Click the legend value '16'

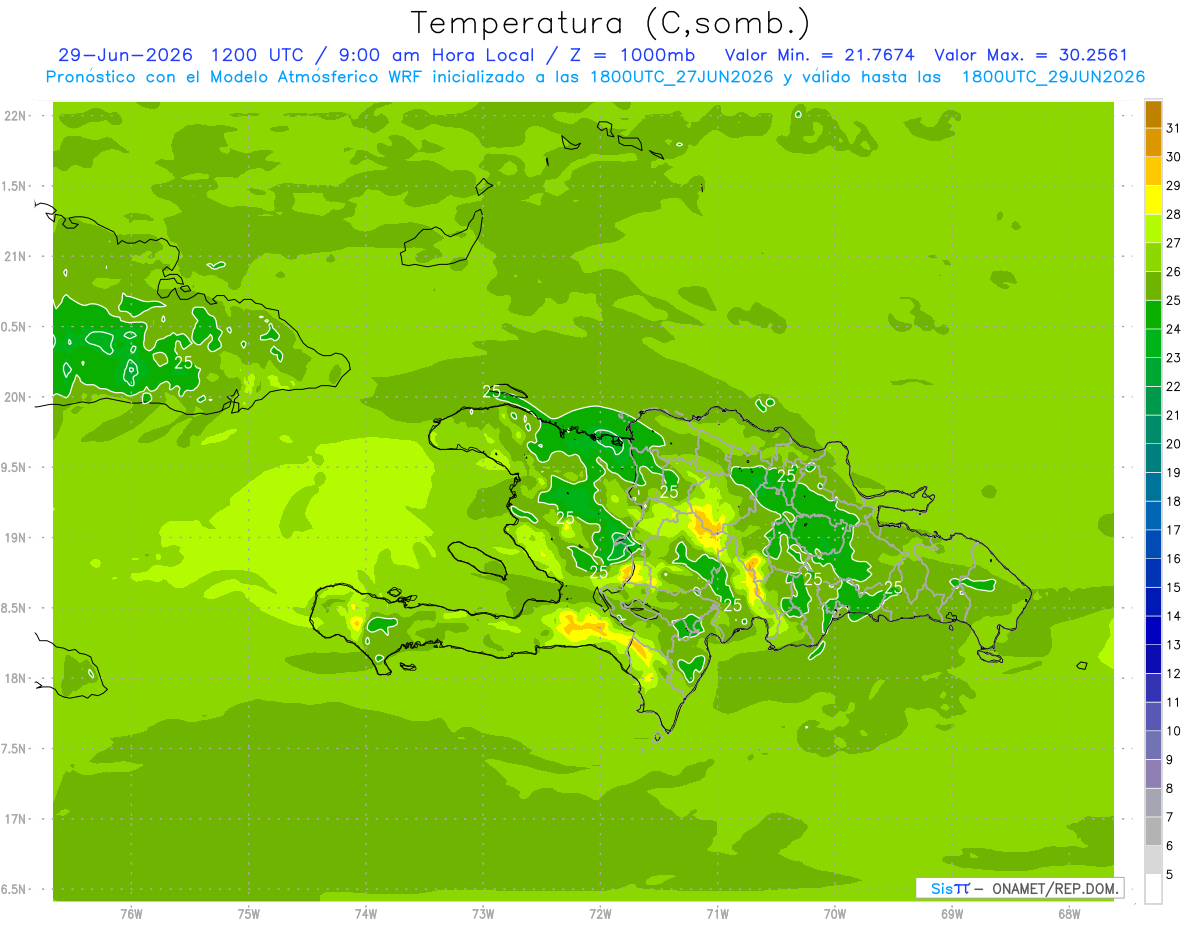(x=1174, y=559)
